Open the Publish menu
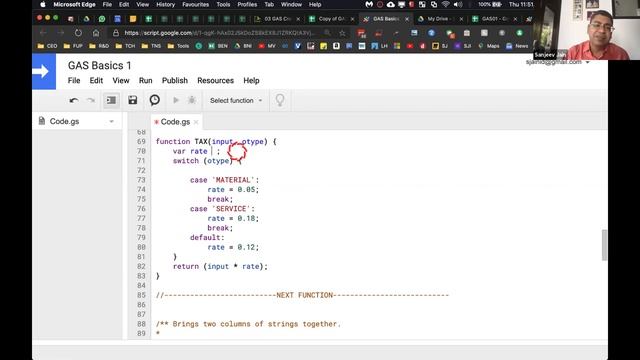The image size is (640, 360). pyautogui.click(x=175, y=81)
